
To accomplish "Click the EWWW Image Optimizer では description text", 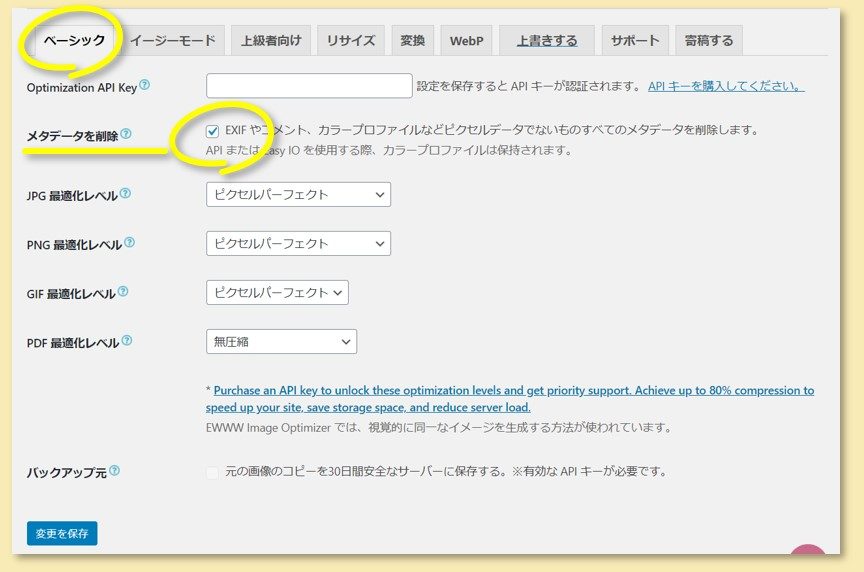I will point(438,428).
